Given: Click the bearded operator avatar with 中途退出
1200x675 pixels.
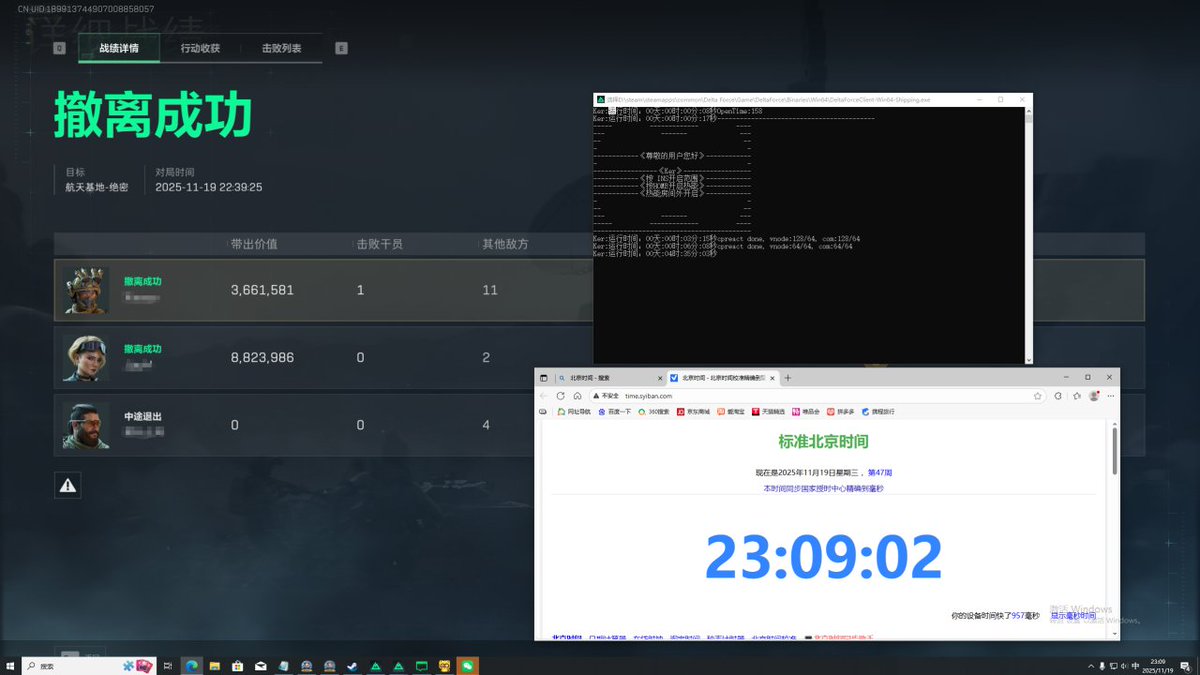Looking at the screenshot, I should point(87,425).
